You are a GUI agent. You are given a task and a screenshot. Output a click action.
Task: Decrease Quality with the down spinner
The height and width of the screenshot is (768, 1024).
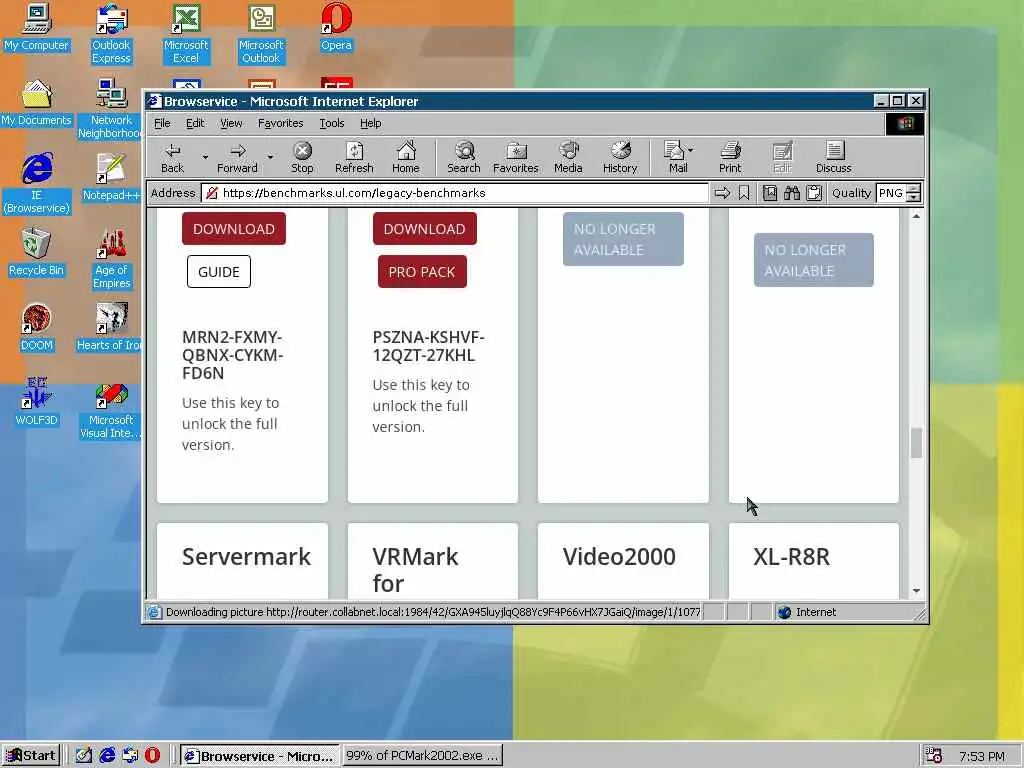click(914, 197)
